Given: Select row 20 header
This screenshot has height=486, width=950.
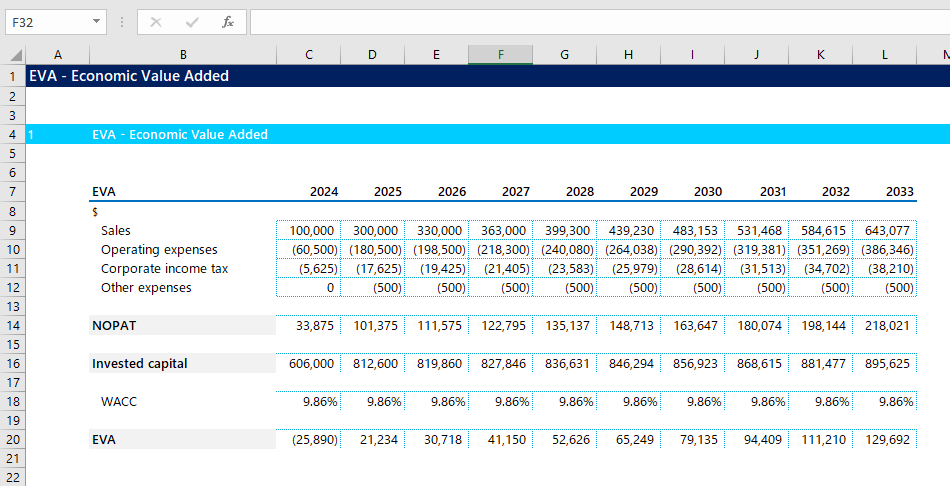Looking at the screenshot, I should 12,440.
